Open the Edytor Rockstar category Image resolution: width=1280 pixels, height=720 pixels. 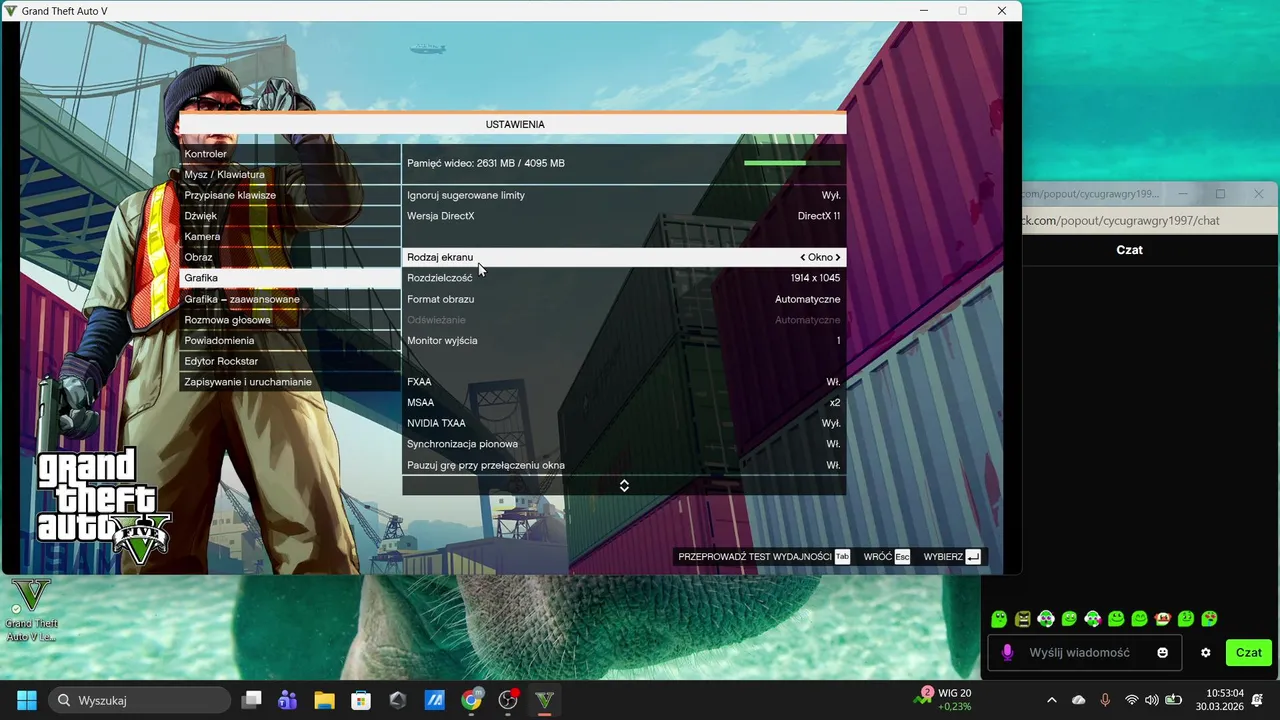click(290, 361)
